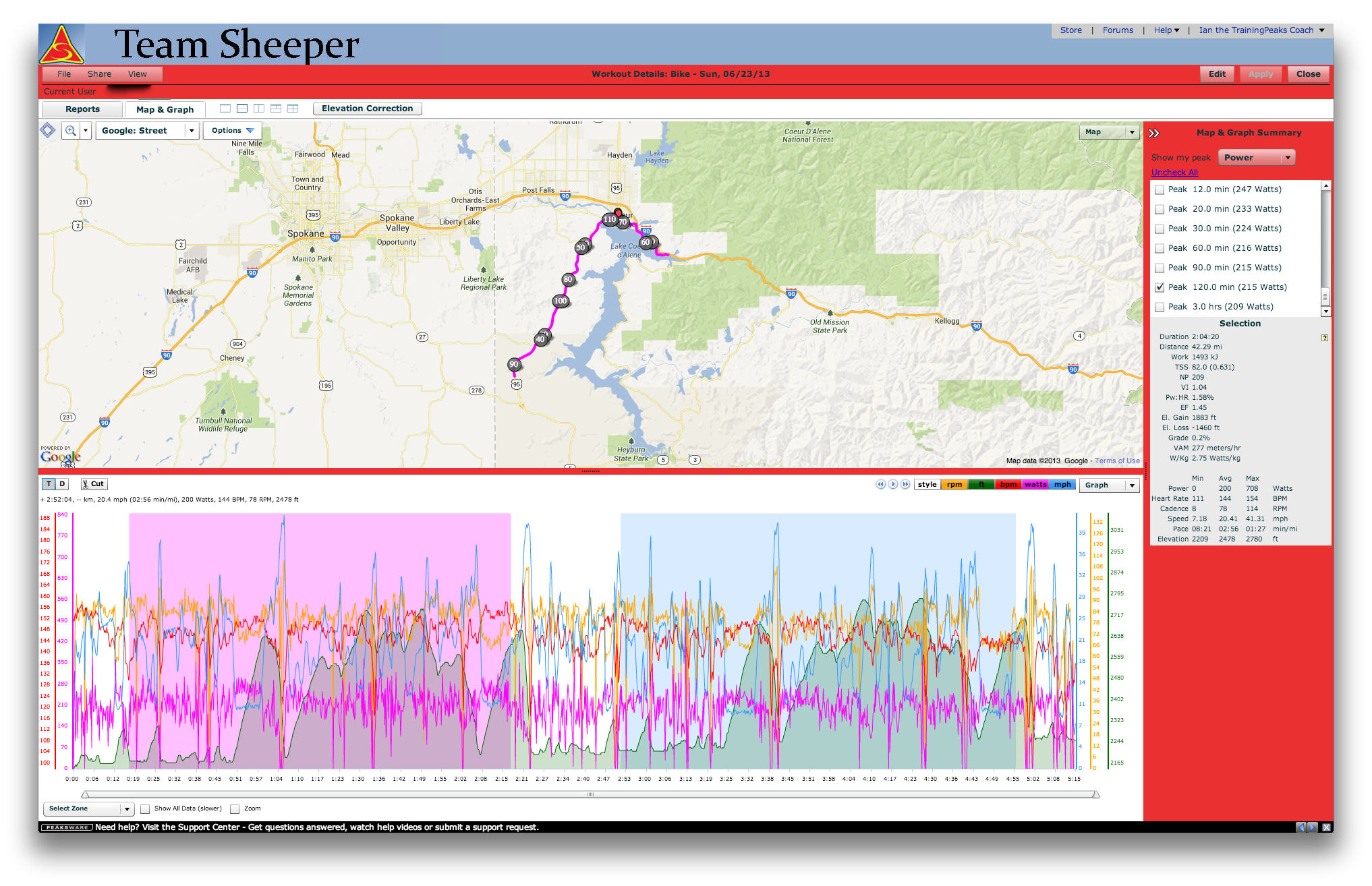Uncheck the Peak 120.0 min checkbox

1160,287
